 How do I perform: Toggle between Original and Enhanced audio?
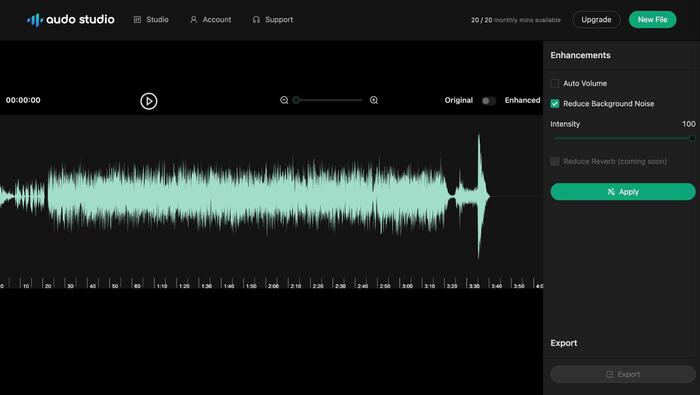(x=489, y=101)
